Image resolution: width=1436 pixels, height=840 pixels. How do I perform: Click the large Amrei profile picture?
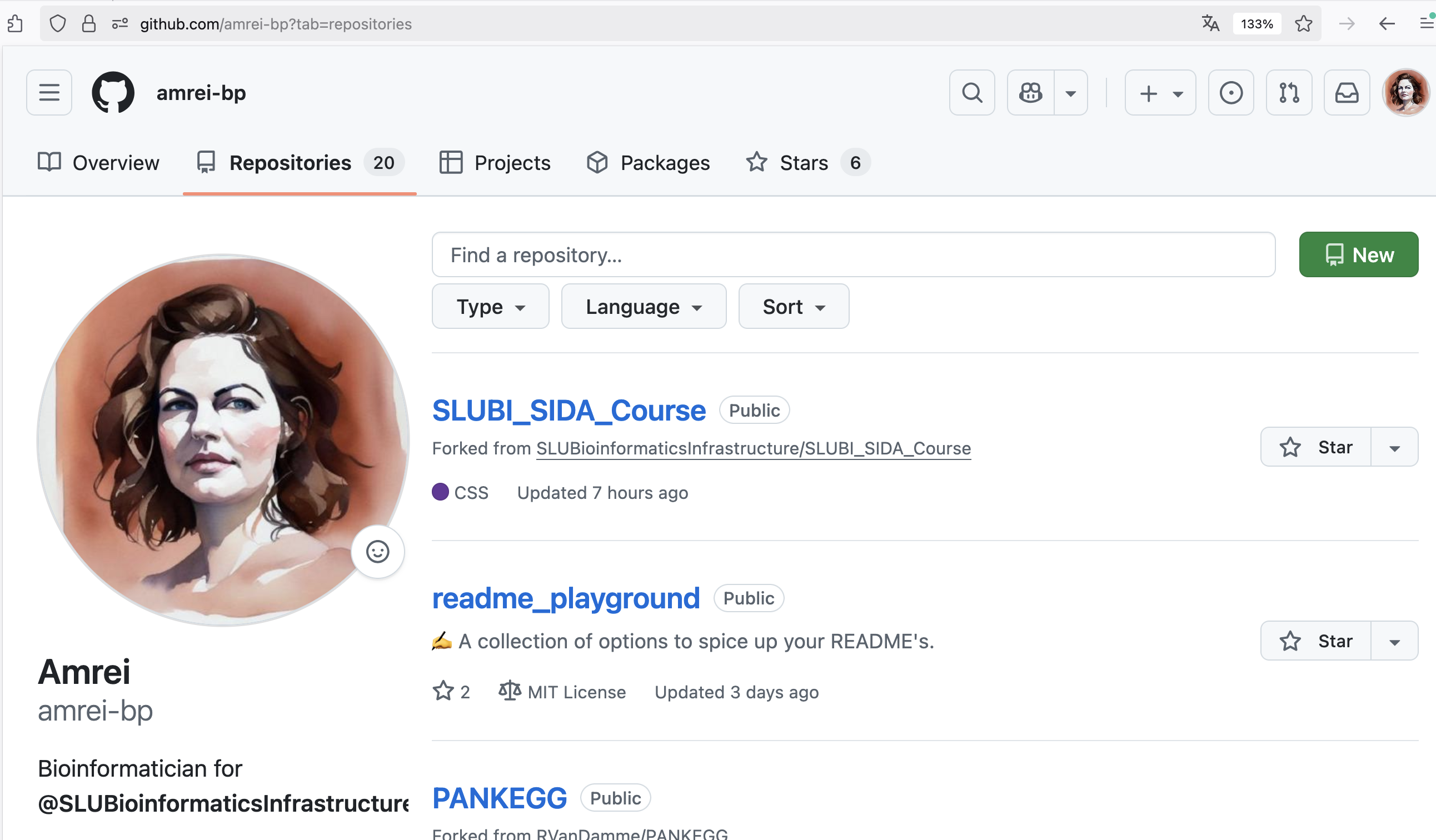click(222, 440)
